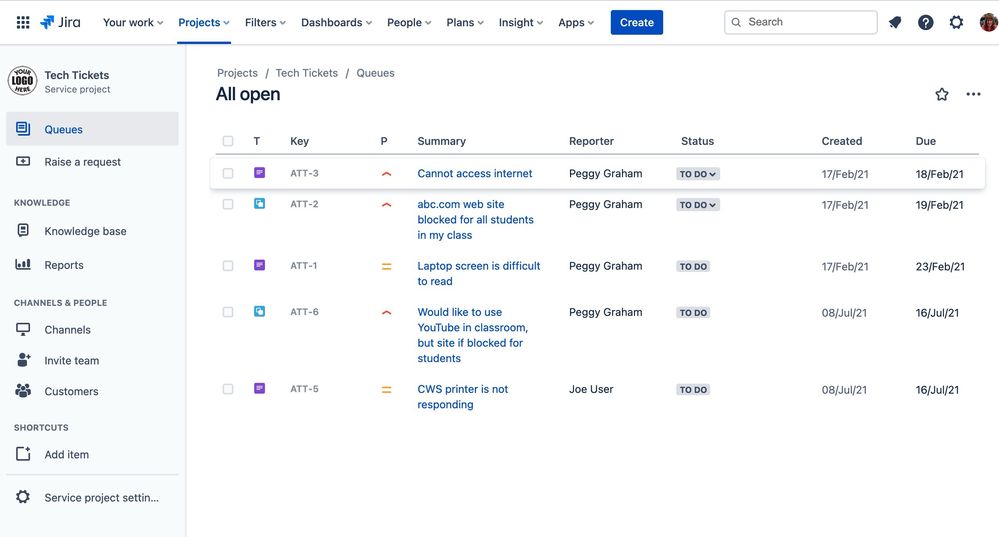Open the app switcher grid icon
999x537 pixels.
click(x=23, y=22)
